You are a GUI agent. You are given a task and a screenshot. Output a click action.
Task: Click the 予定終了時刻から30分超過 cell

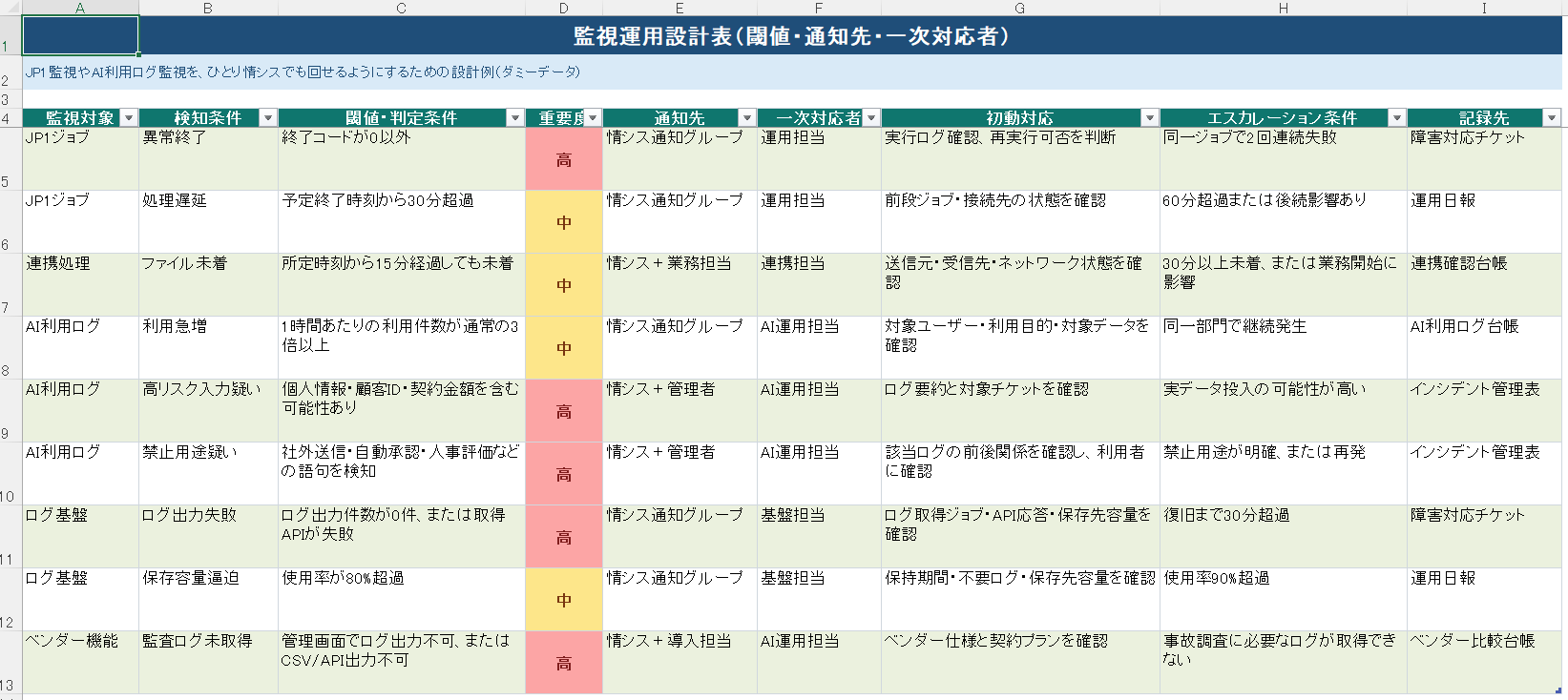tap(401, 222)
